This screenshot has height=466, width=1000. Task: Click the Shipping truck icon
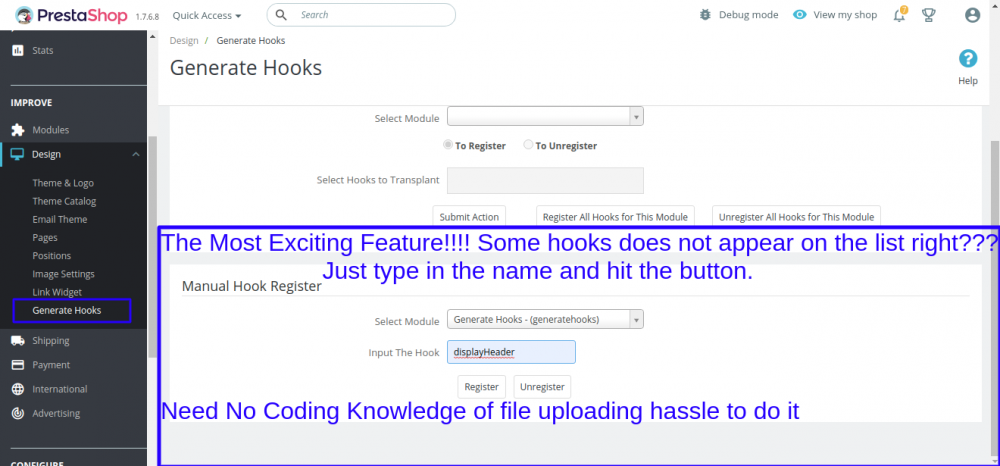(x=18, y=340)
